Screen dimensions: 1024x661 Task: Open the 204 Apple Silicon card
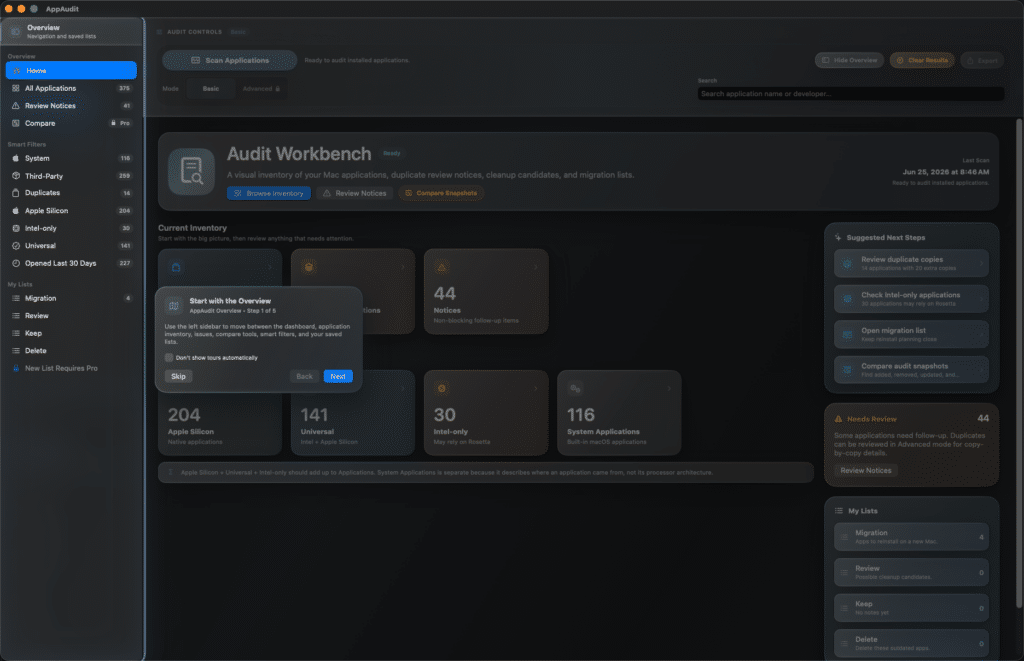pyautogui.click(x=220, y=413)
